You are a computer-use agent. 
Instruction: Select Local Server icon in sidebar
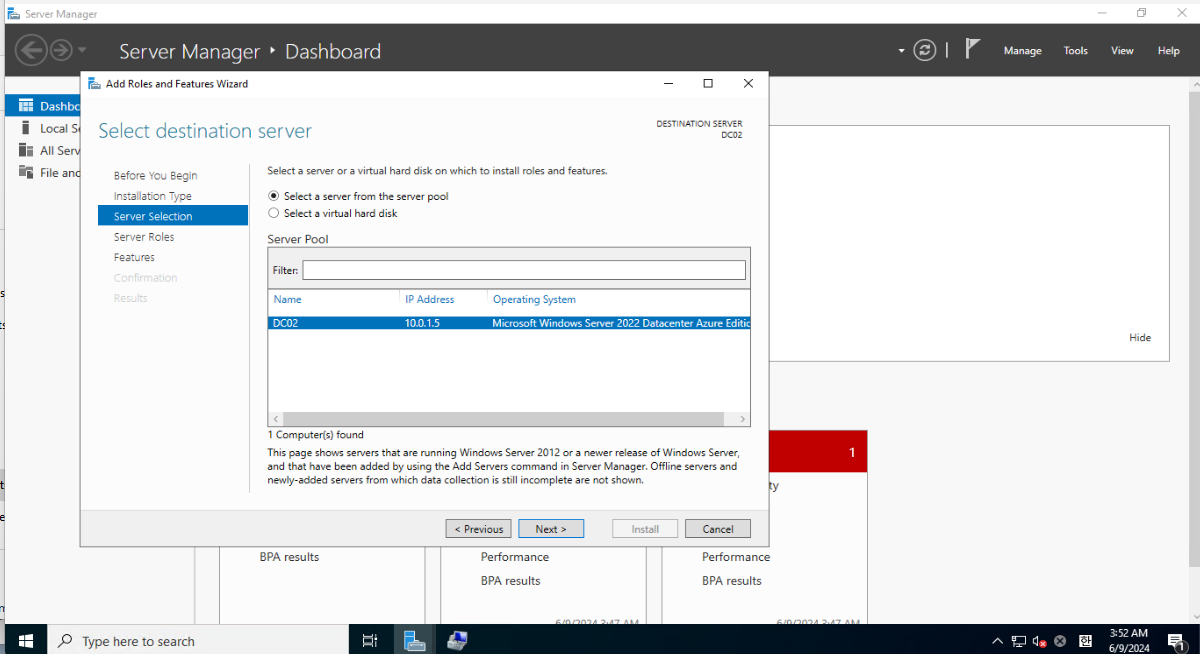[25, 128]
